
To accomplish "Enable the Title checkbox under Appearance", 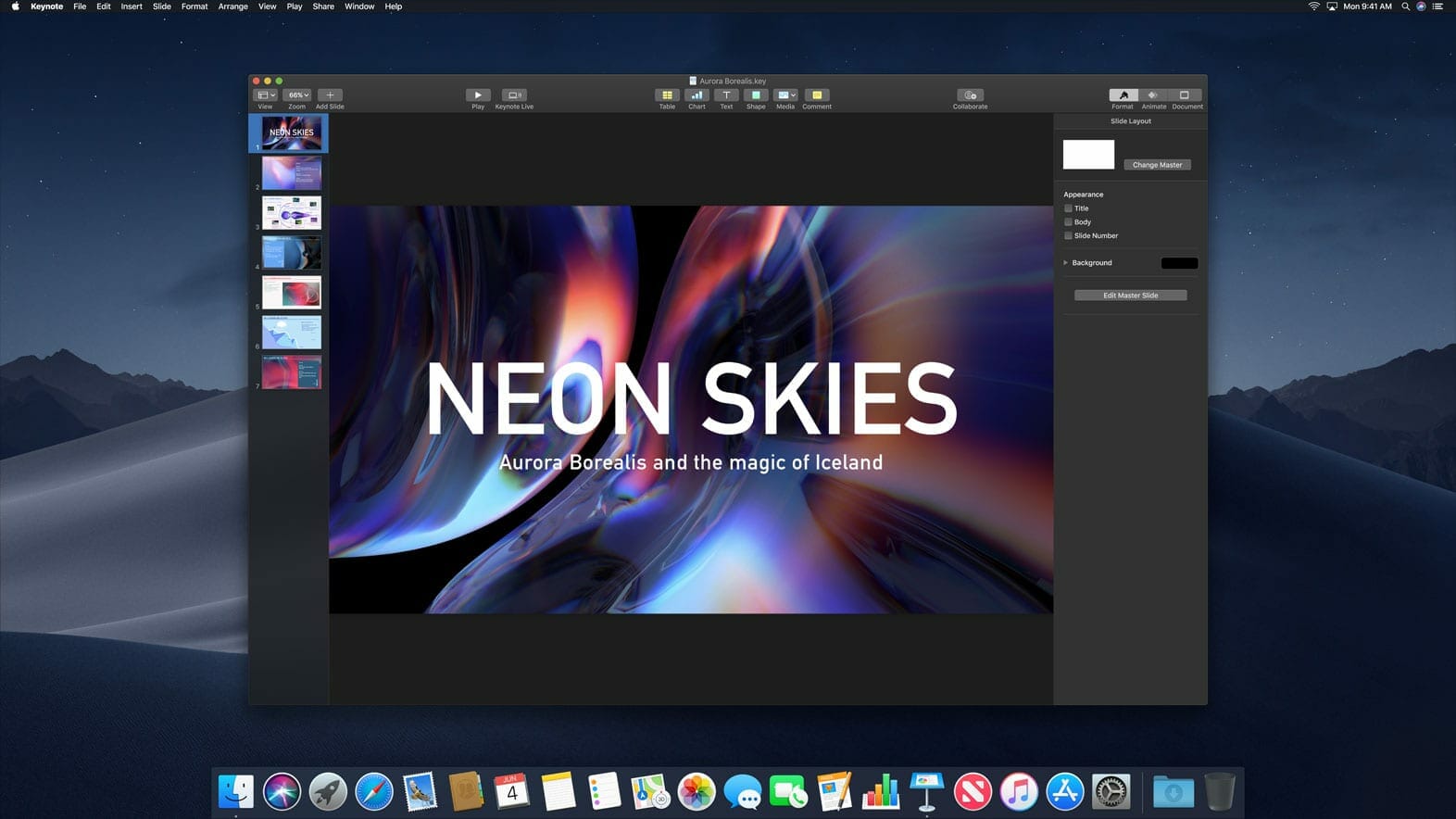I will coord(1068,208).
